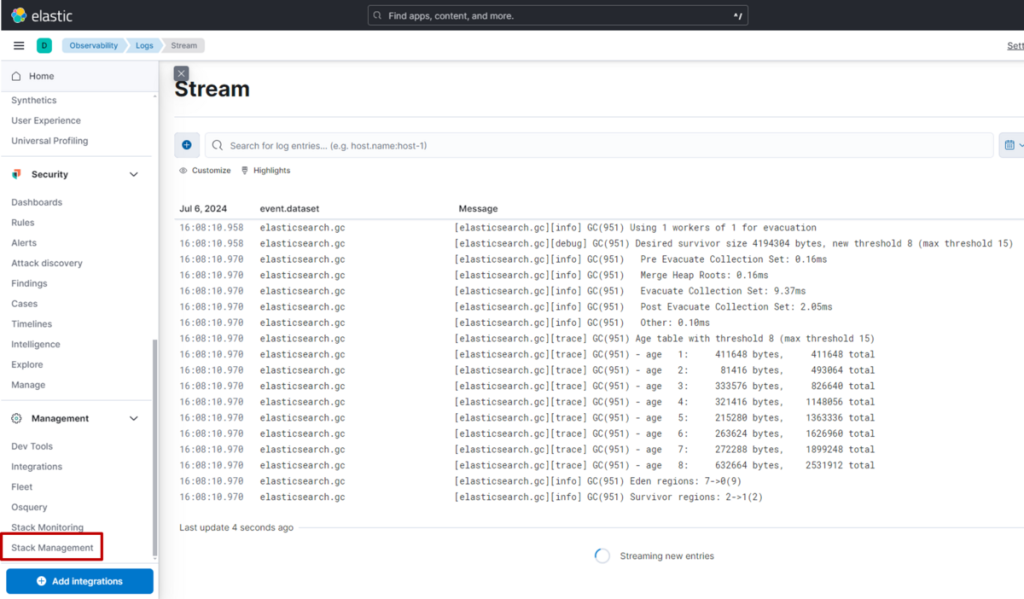The width and height of the screenshot is (1024, 599).
Task: Click the Logs breadcrumb
Action: coord(144,45)
